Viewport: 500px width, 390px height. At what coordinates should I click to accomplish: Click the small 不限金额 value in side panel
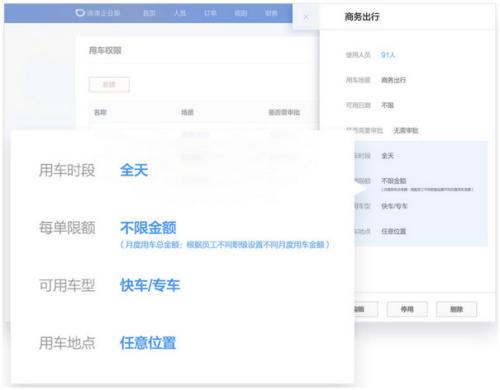pos(393,181)
